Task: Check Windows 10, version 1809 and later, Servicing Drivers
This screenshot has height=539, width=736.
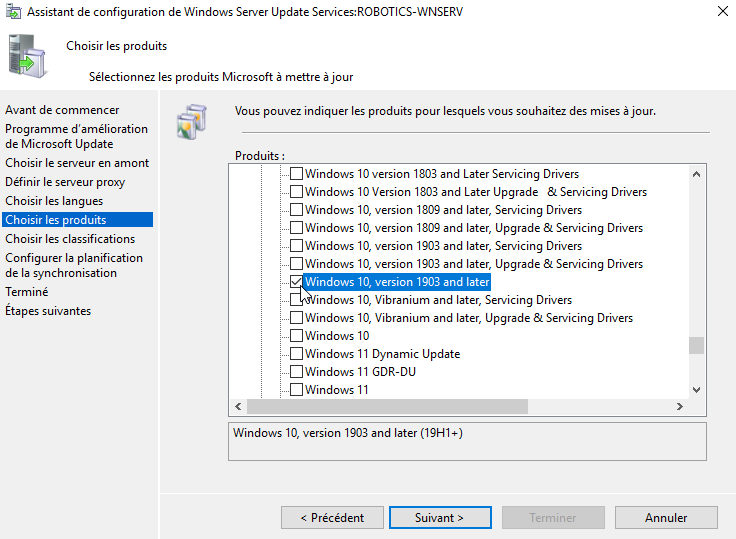Action: coord(296,209)
